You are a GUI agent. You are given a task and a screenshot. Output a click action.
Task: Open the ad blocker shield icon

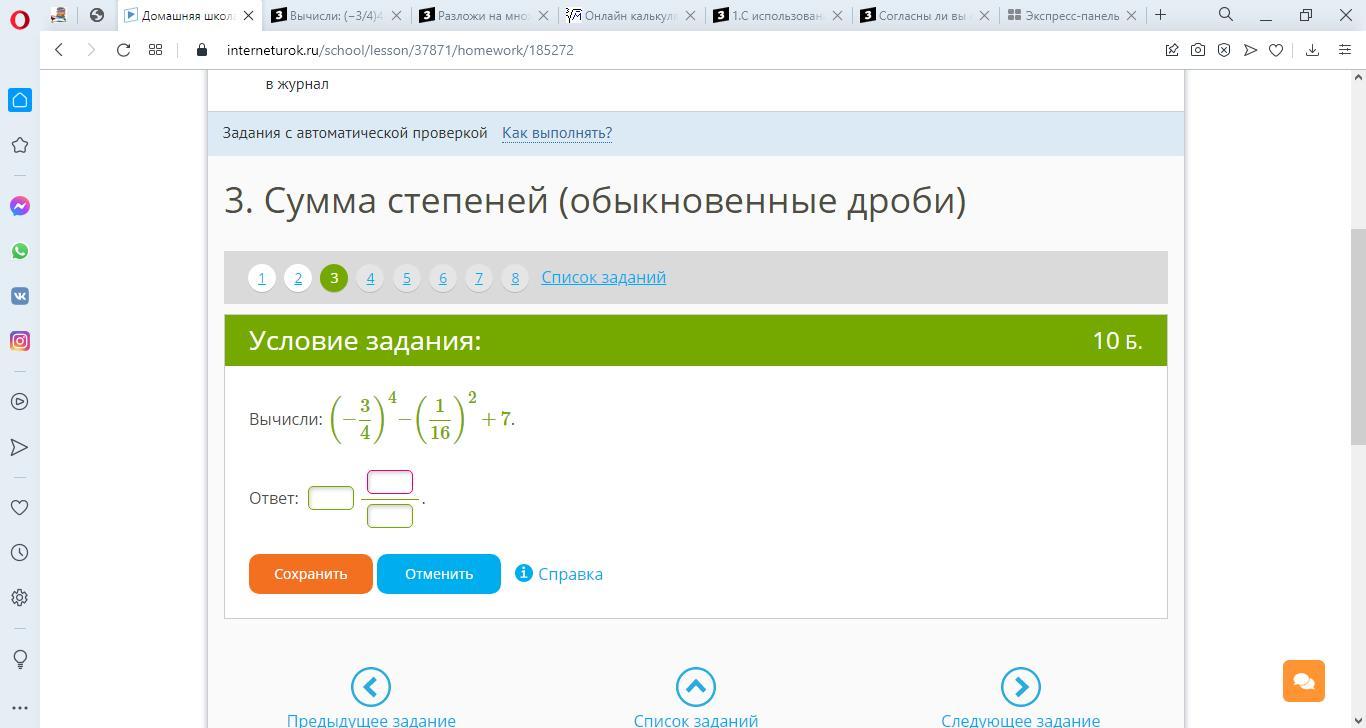(1224, 50)
